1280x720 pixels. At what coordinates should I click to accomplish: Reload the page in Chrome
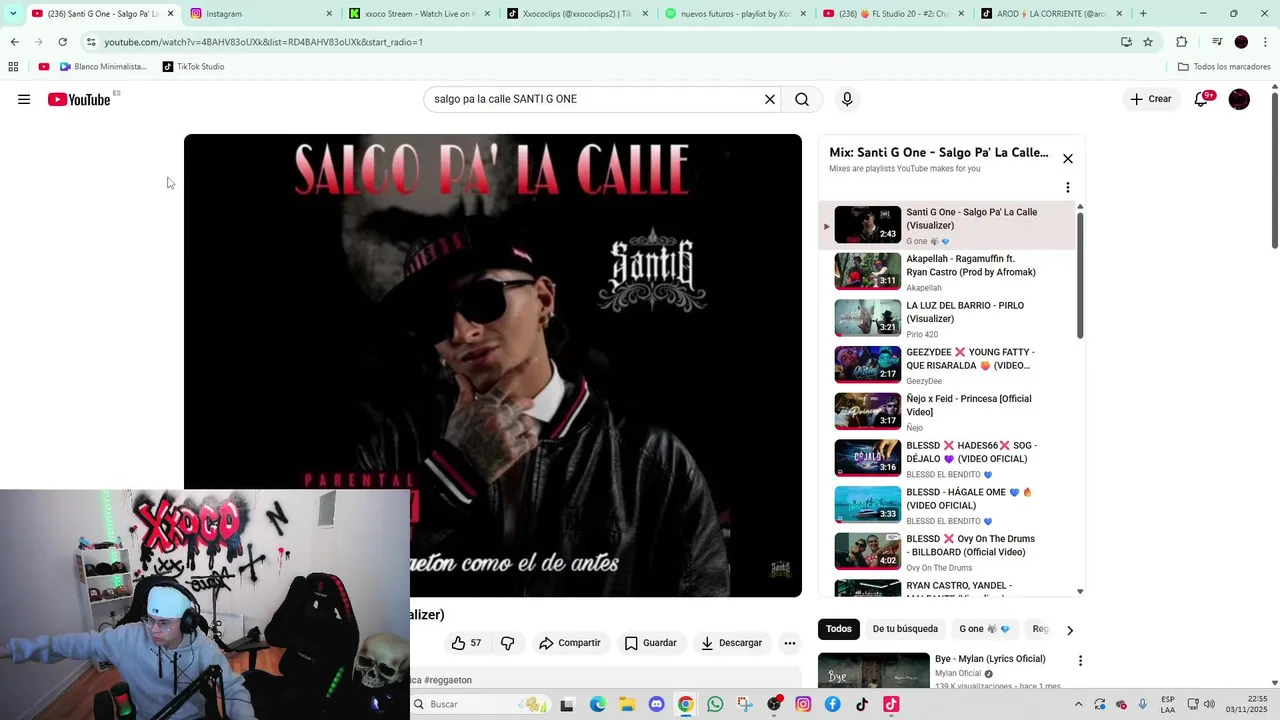pyautogui.click(x=62, y=42)
